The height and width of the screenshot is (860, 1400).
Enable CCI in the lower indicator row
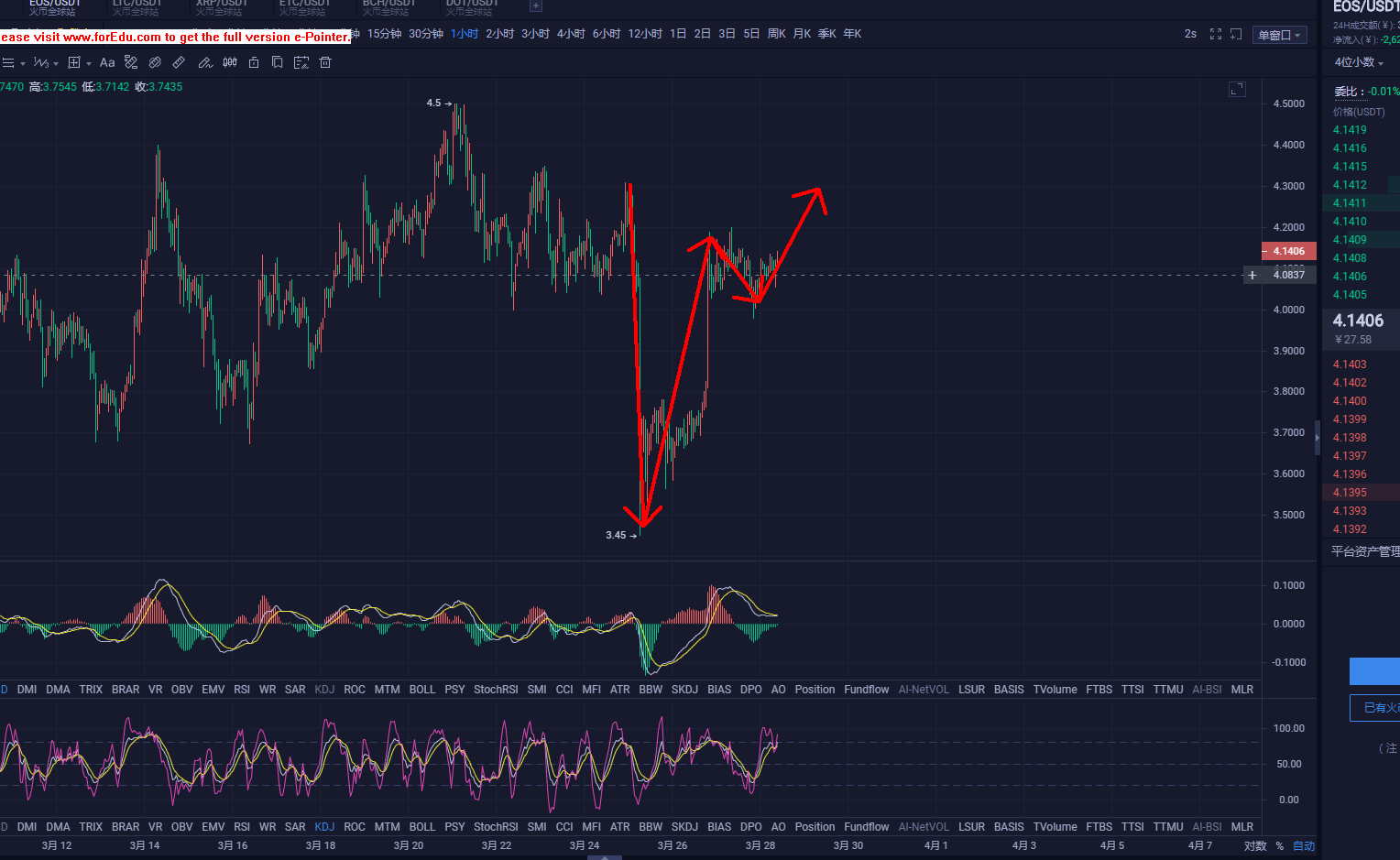pos(564,827)
